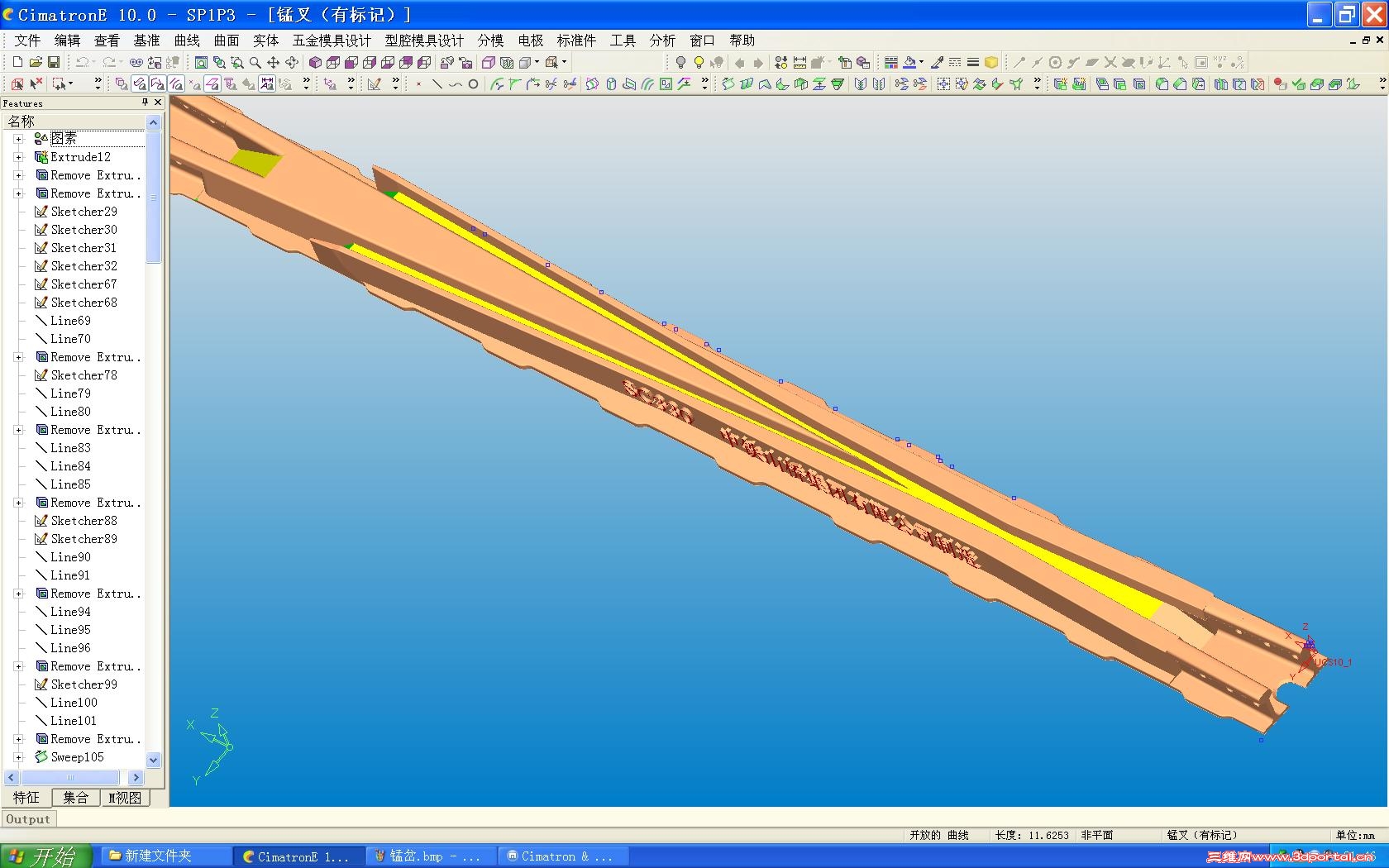The height and width of the screenshot is (868, 1389).
Task: Select Line101 in feature tree
Action: pyautogui.click(x=74, y=721)
